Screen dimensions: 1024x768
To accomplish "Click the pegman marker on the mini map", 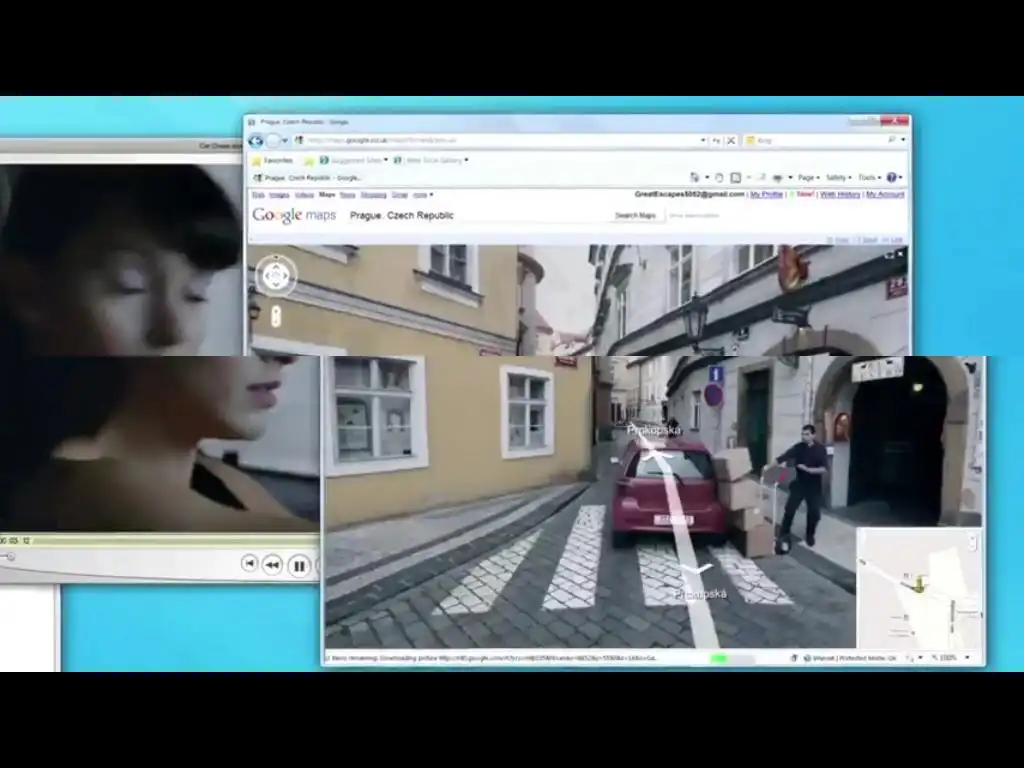I will pos(920,583).
